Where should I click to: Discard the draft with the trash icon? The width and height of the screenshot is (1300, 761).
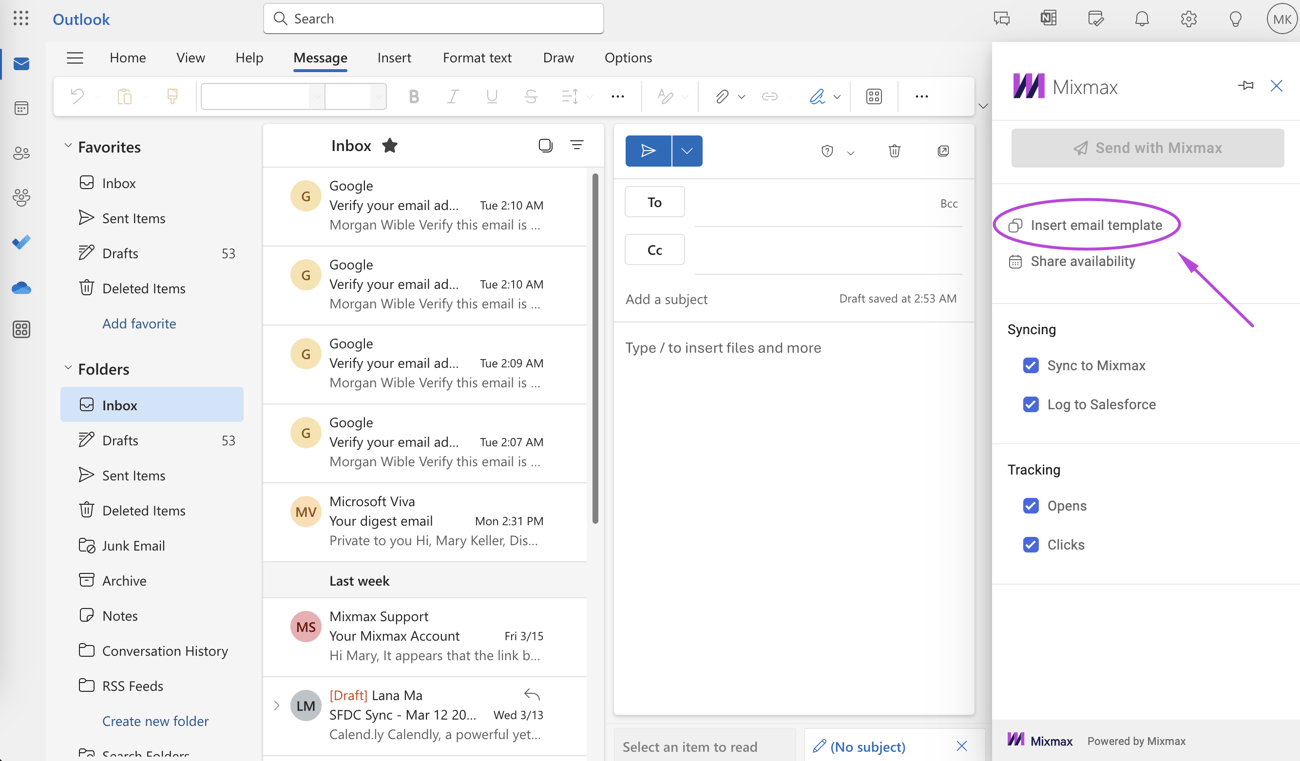click(x=894, y=151)
